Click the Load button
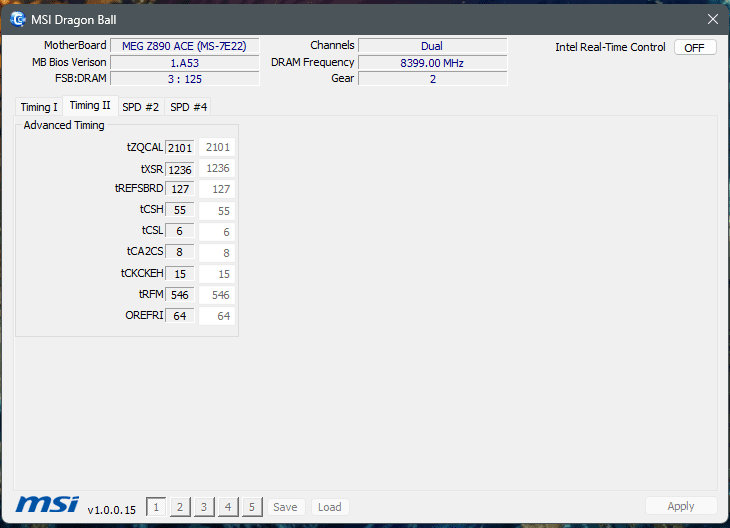Viewport: 730px width, 528px height. pos(330,507)
